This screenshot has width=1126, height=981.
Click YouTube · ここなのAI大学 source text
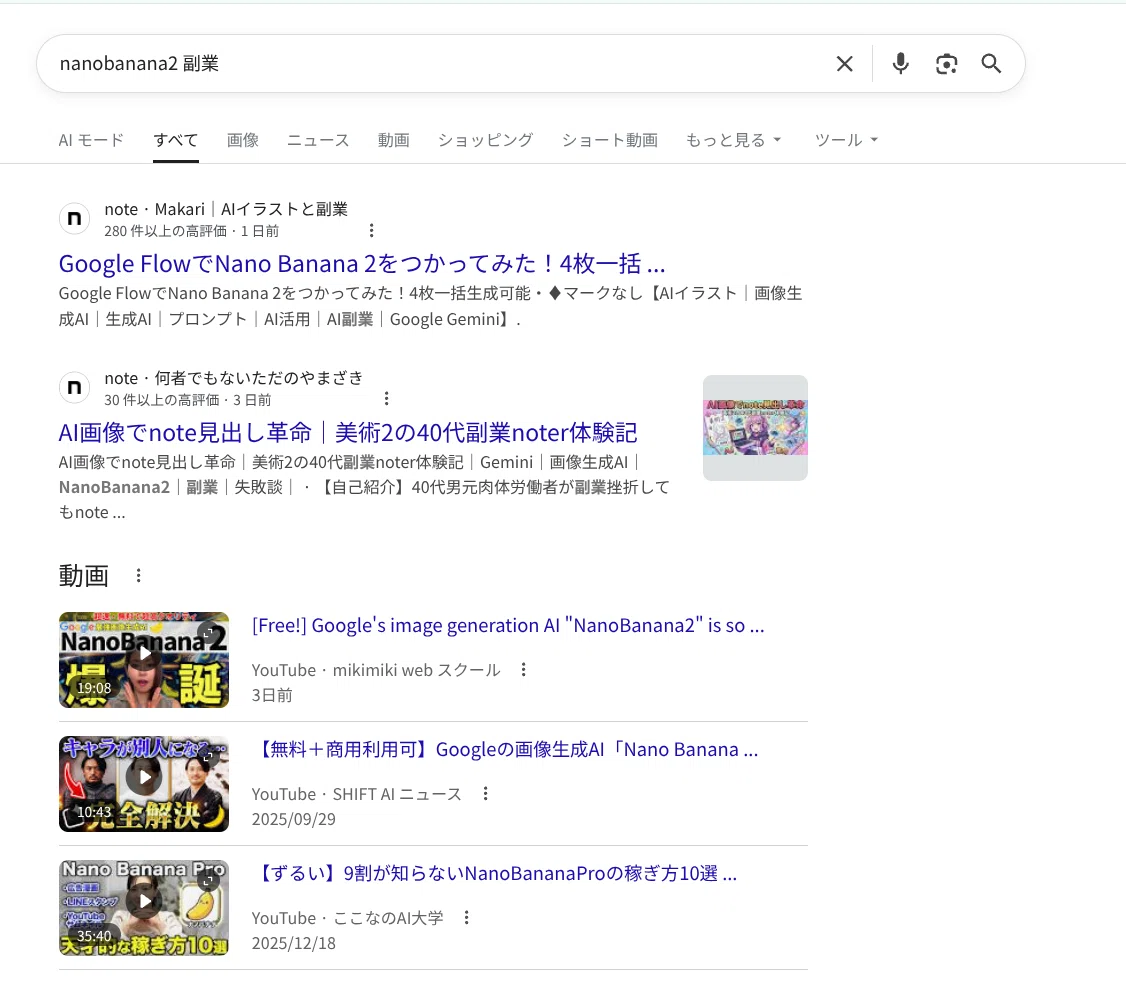point(348,919)
